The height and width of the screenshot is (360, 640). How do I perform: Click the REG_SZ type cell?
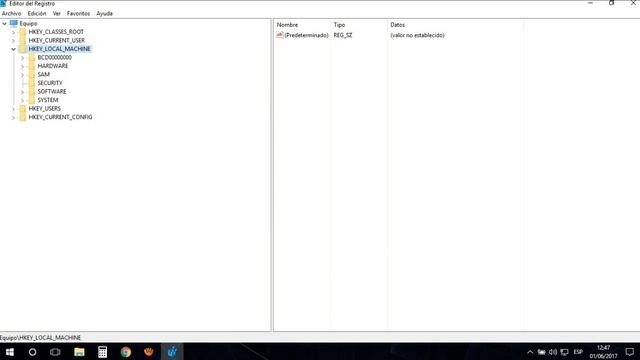point(343,36)
